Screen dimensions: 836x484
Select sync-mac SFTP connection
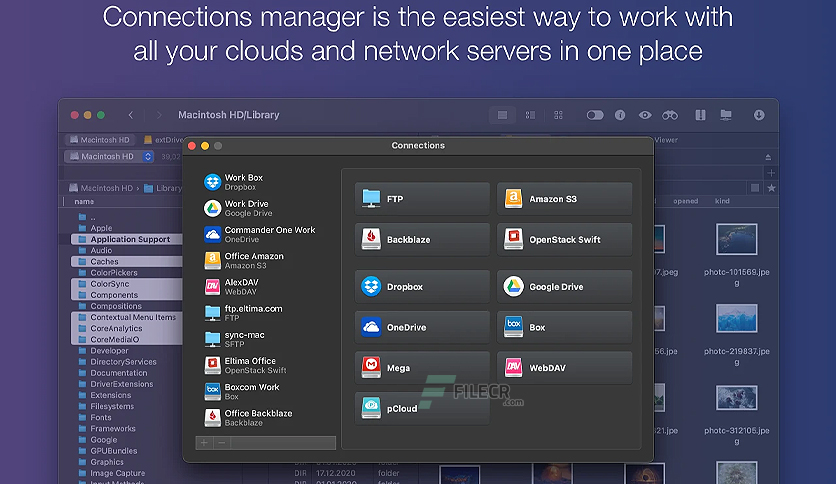pyautogui.click(x=265, y=338)
